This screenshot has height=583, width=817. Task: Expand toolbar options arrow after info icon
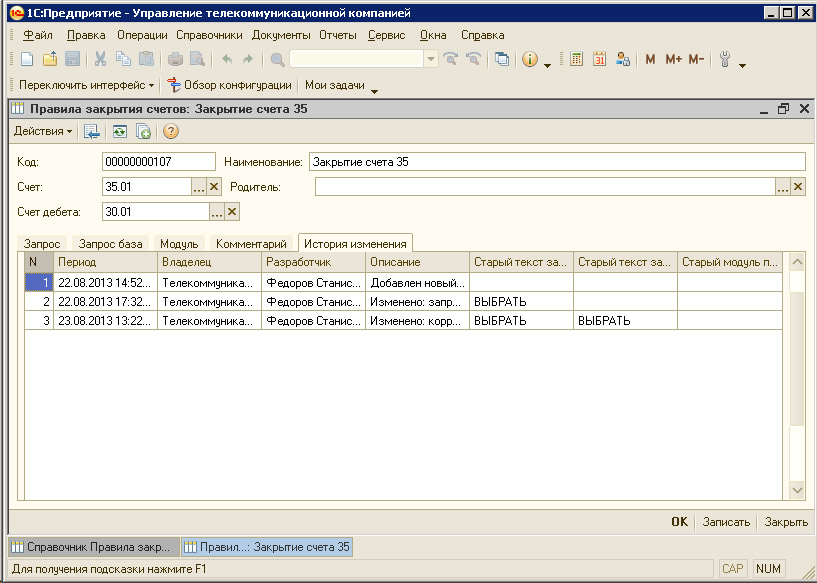point(547,65)
